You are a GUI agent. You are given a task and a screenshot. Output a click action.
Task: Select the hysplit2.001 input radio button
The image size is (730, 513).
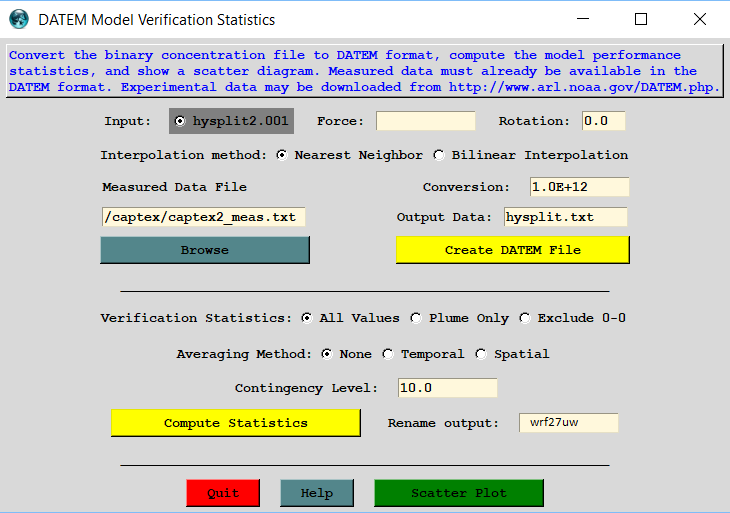pos(180,121)
